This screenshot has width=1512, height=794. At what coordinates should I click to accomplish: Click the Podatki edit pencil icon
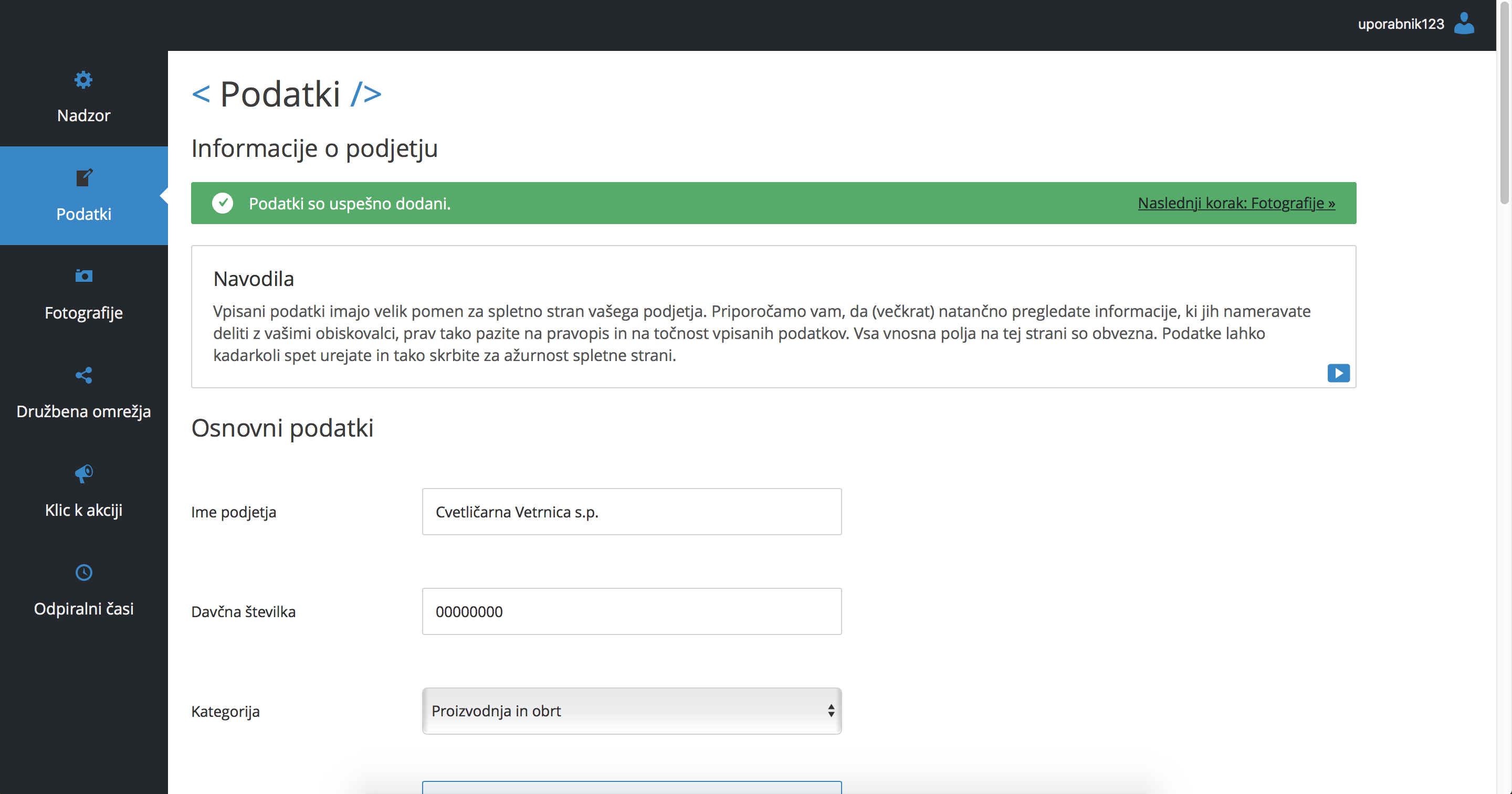[84, 177]
